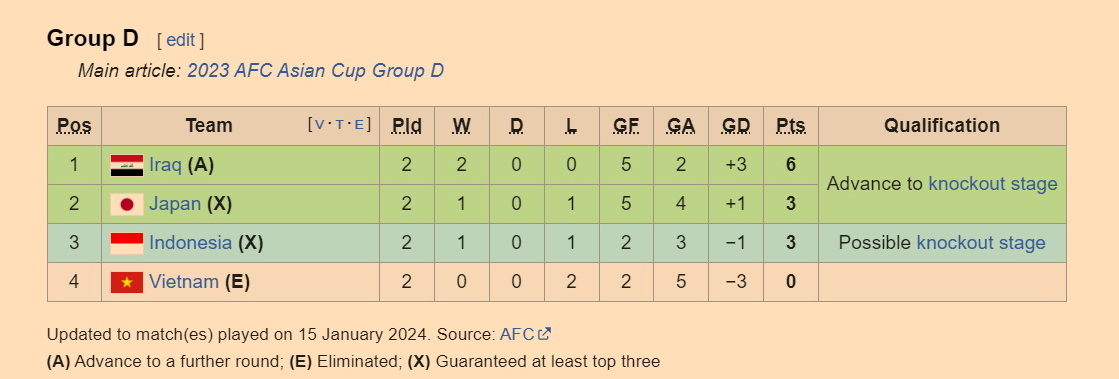Screen dimensions: 1119x379
Task: Open the Japan team link
Action: pos(175,204)
